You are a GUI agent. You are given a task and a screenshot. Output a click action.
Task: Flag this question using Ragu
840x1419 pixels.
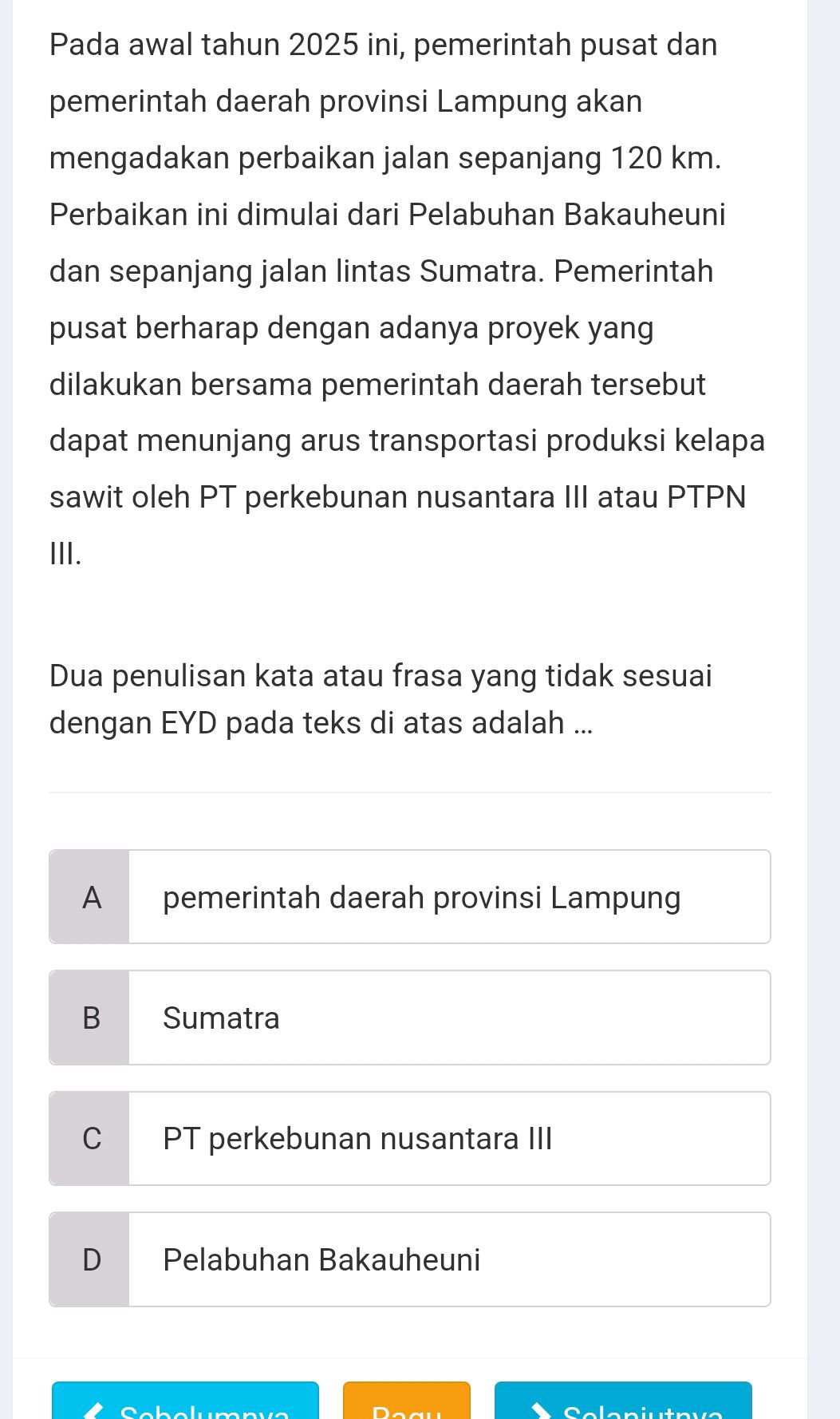(x=405, y=1409)
